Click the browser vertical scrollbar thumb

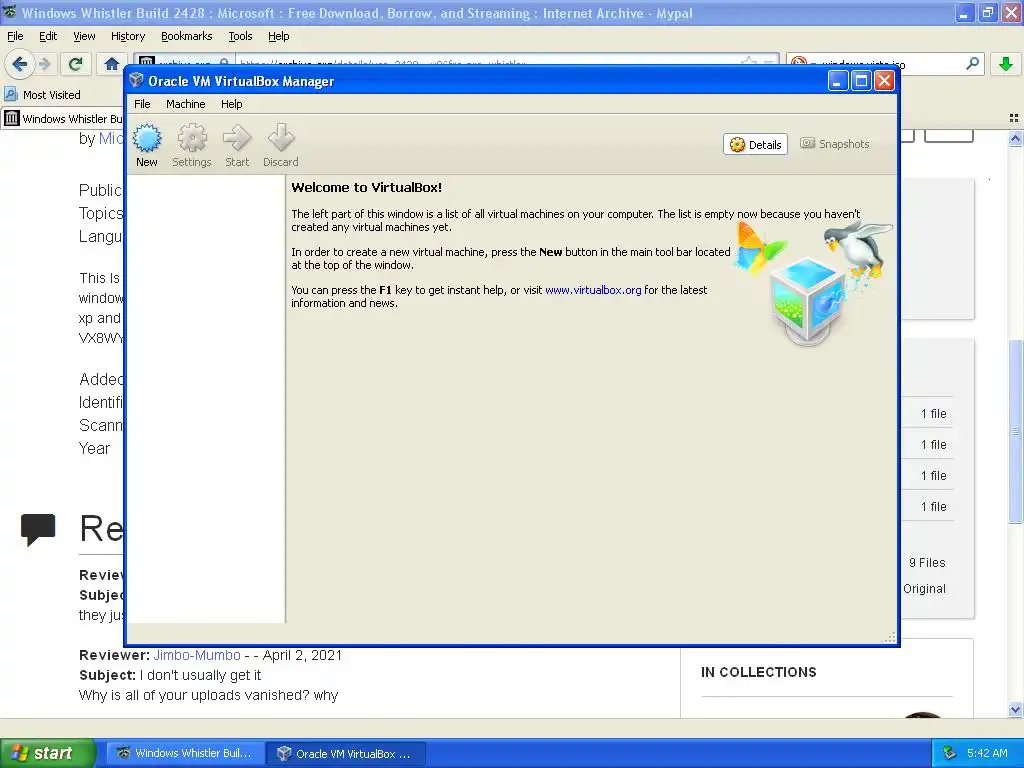point(1015,431)
